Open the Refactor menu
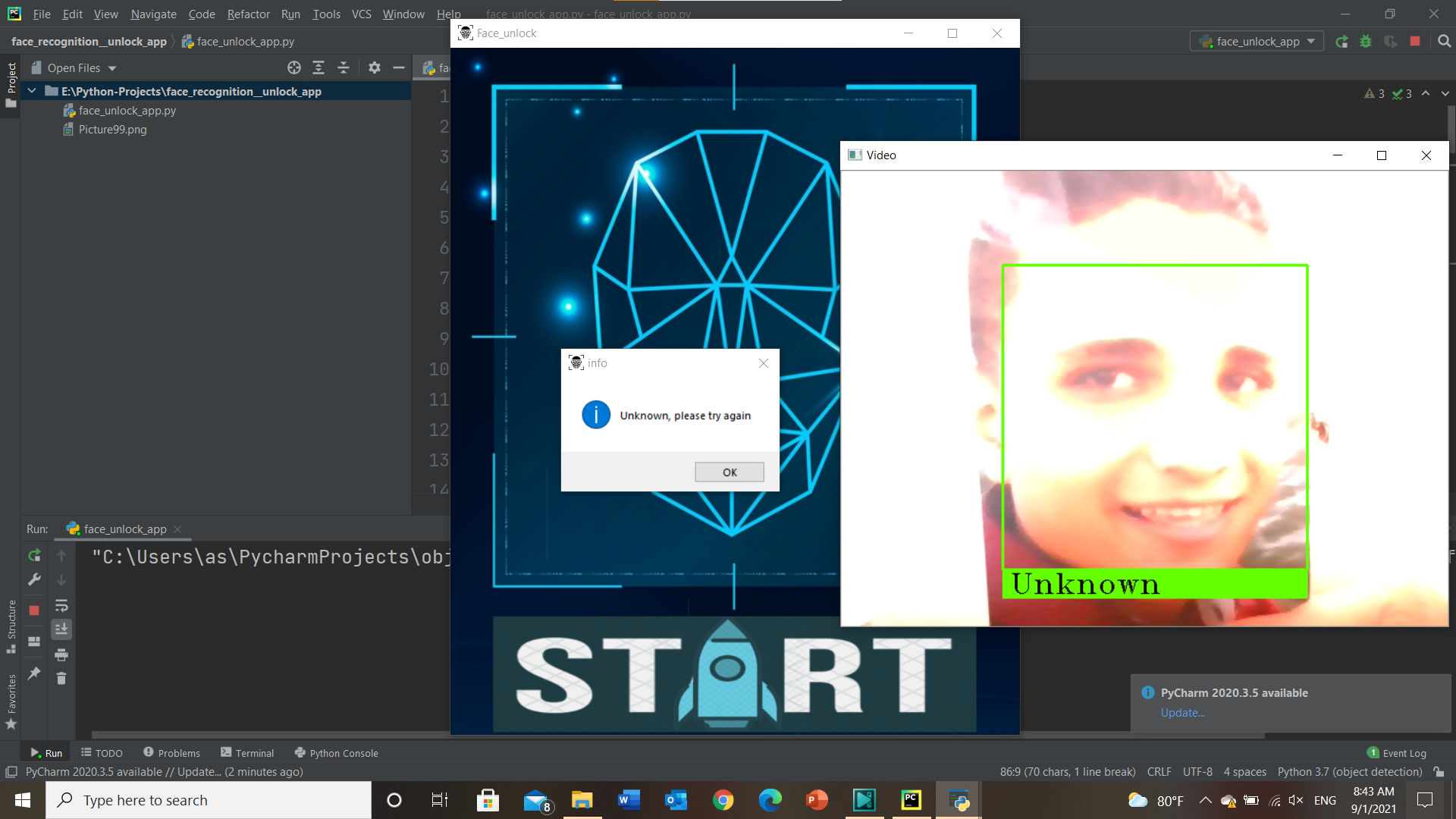1456x819 pixels. pyautogui.click(x=248, y=14)
